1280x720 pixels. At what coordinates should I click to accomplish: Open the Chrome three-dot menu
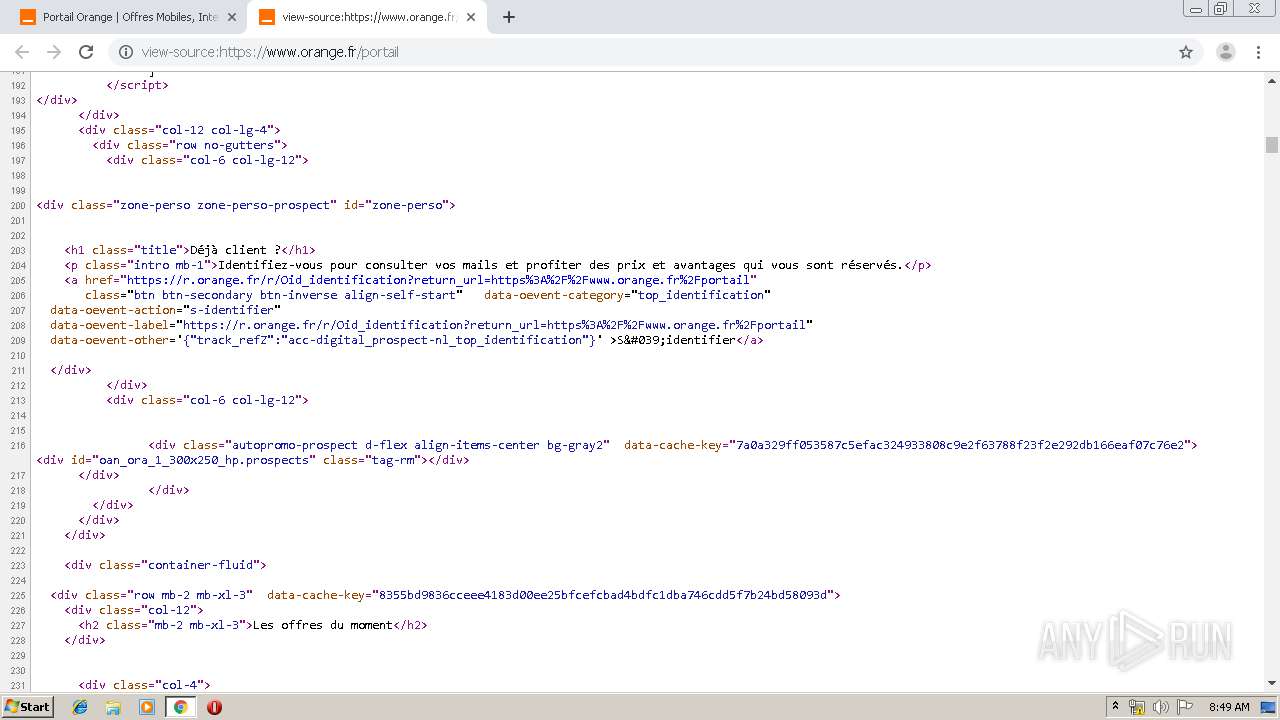pos(1259,52)
